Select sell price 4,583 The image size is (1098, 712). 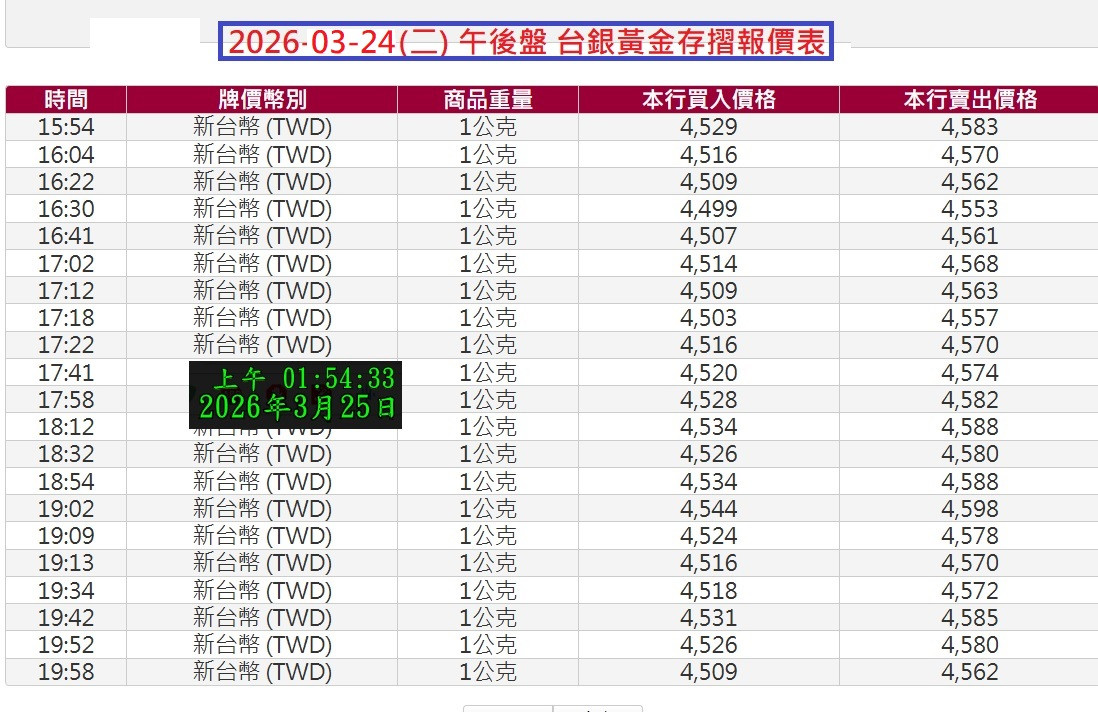(x=970, y=127)
